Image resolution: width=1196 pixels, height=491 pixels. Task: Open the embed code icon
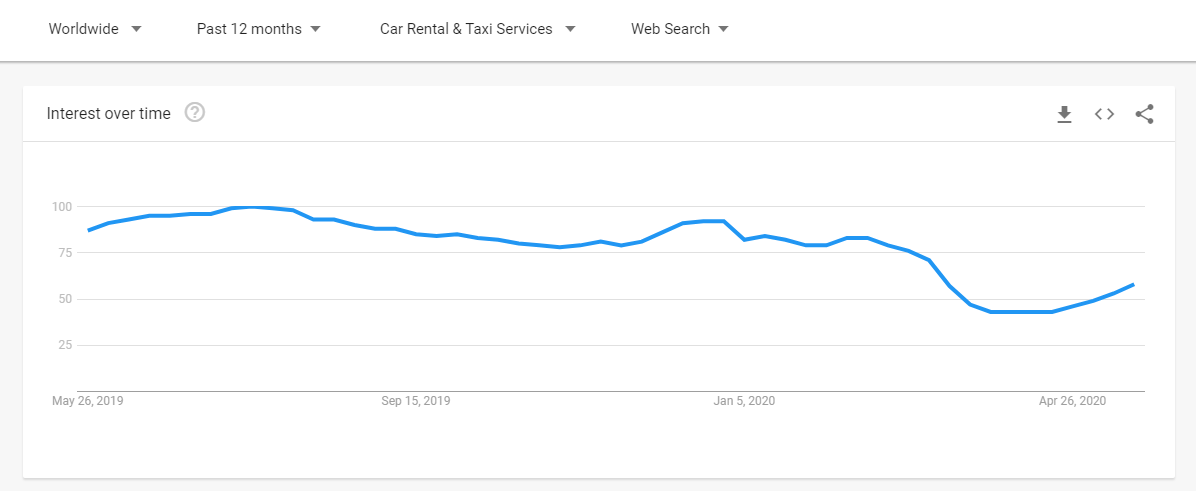point(1104,114)
